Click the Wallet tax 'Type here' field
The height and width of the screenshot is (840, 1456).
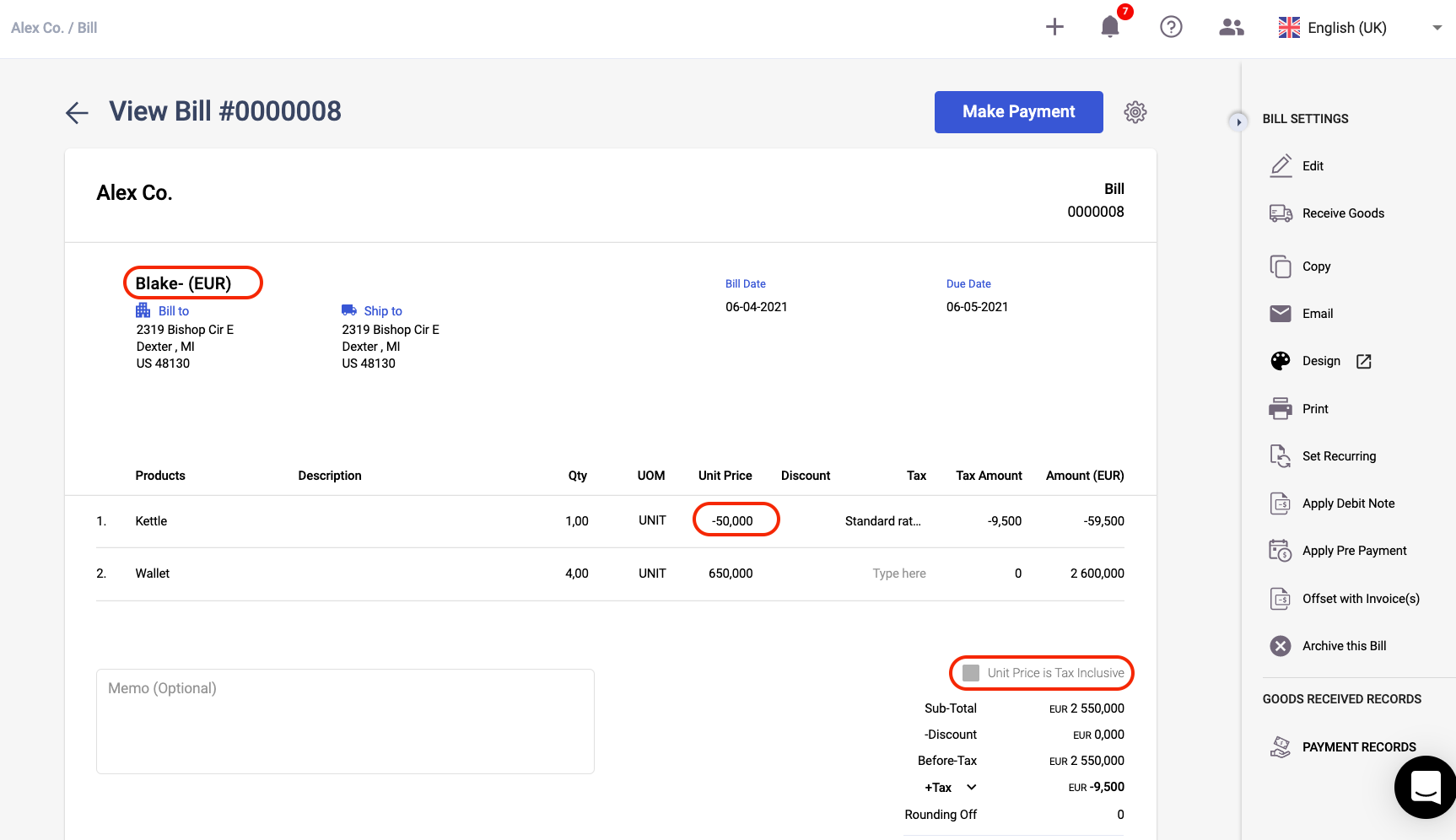898,573
